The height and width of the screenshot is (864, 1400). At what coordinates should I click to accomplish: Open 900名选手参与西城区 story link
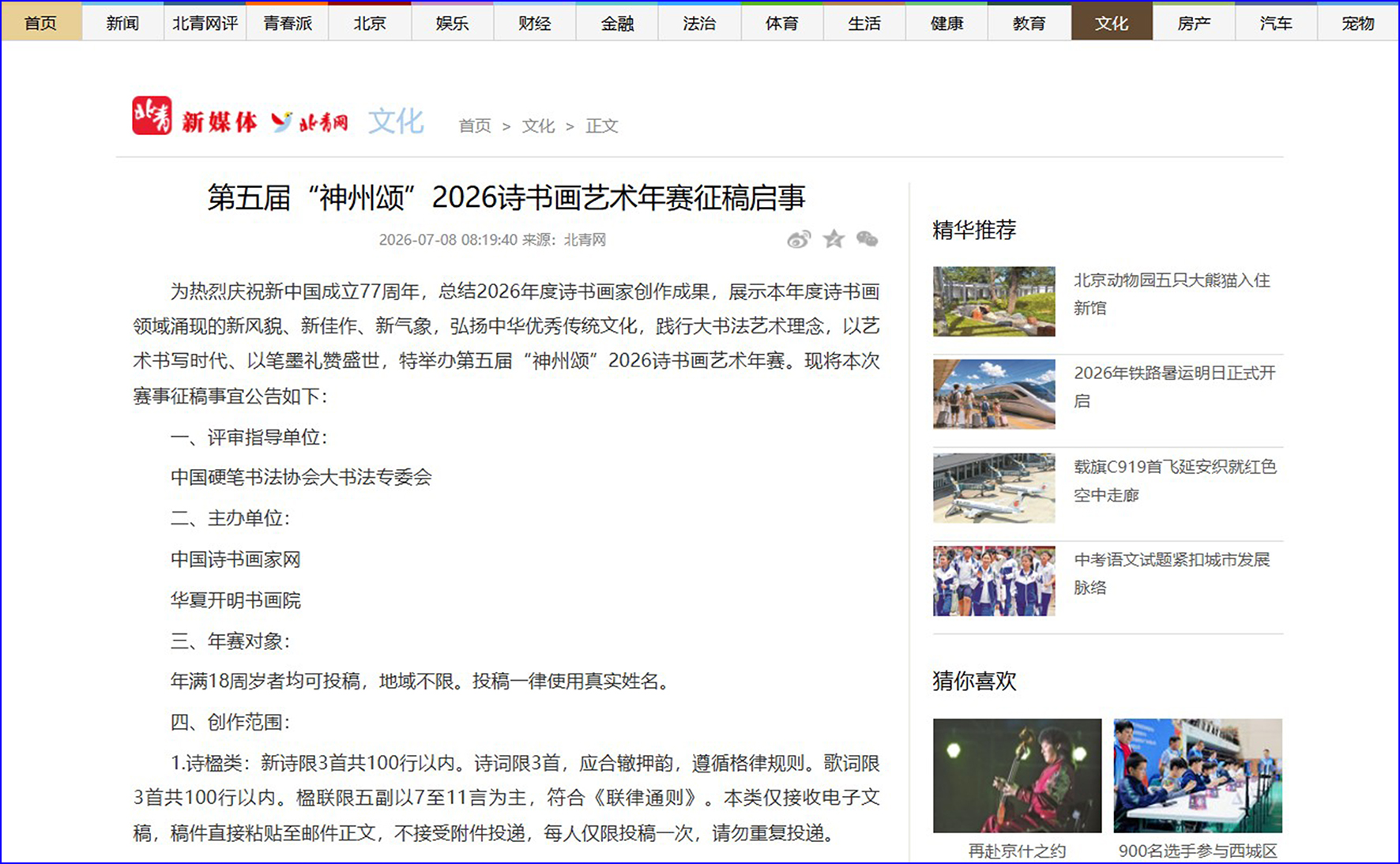pos(1198,851)
